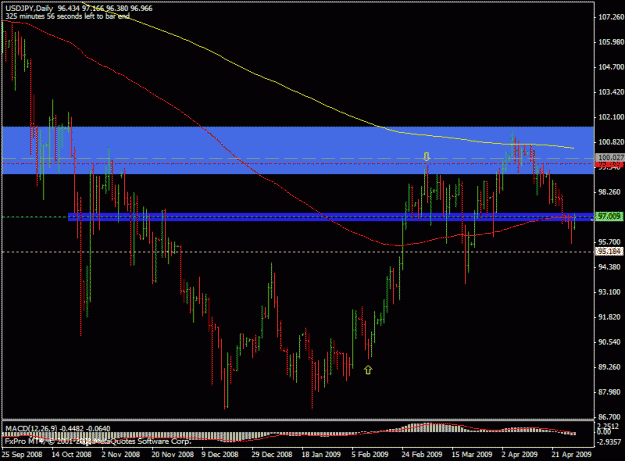Click the 107.260 price axis value
This screenshot has width=625, height=461.
pyautogui.click(x=610, y=17)
